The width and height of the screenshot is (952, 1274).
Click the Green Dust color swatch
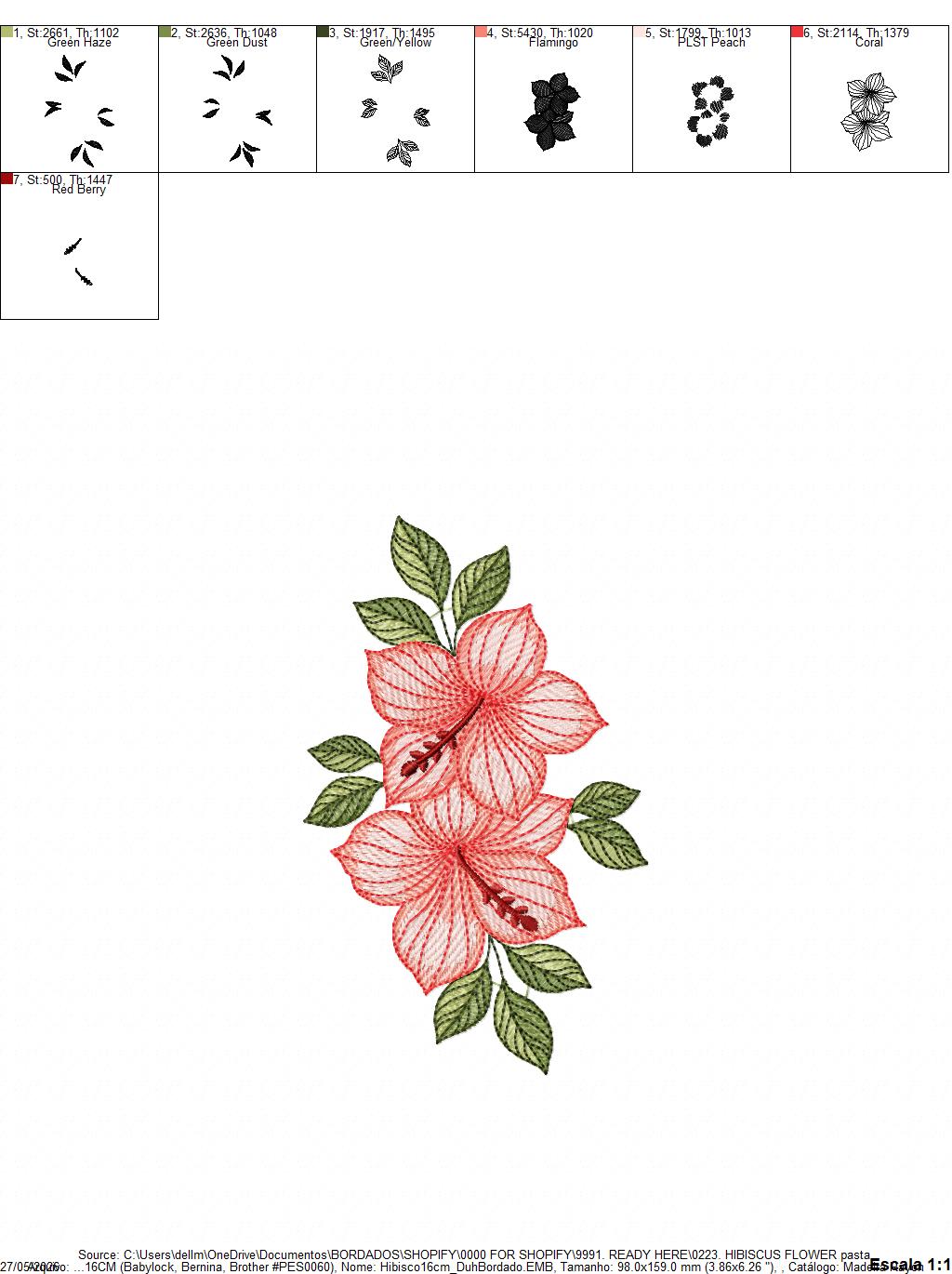165,32
